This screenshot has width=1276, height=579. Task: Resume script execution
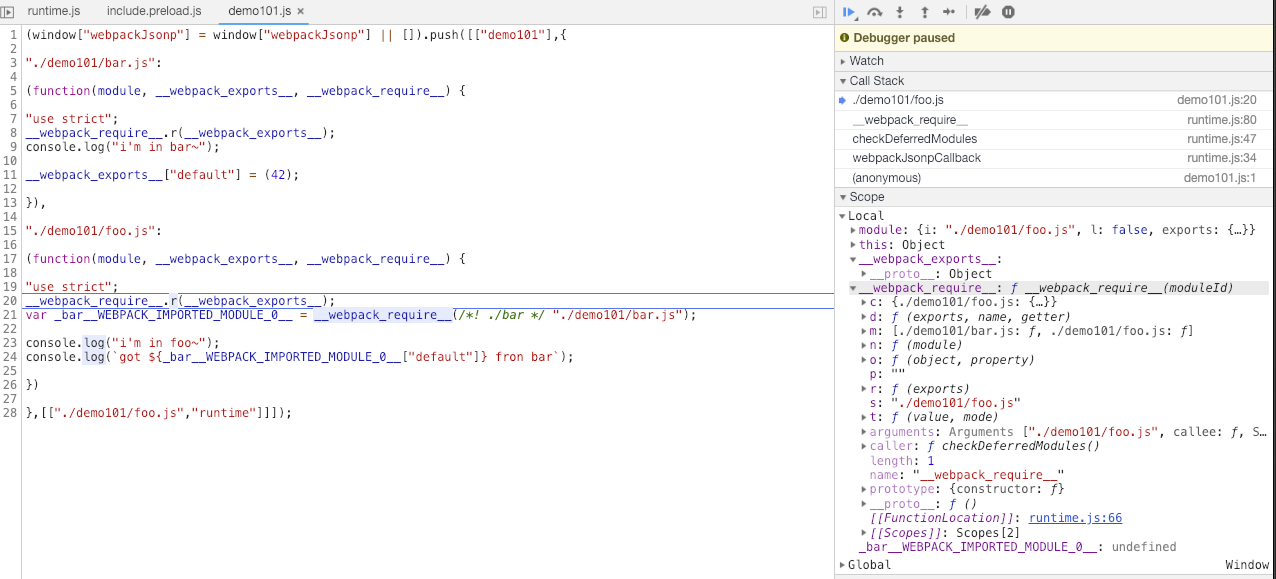click(850, 12)
